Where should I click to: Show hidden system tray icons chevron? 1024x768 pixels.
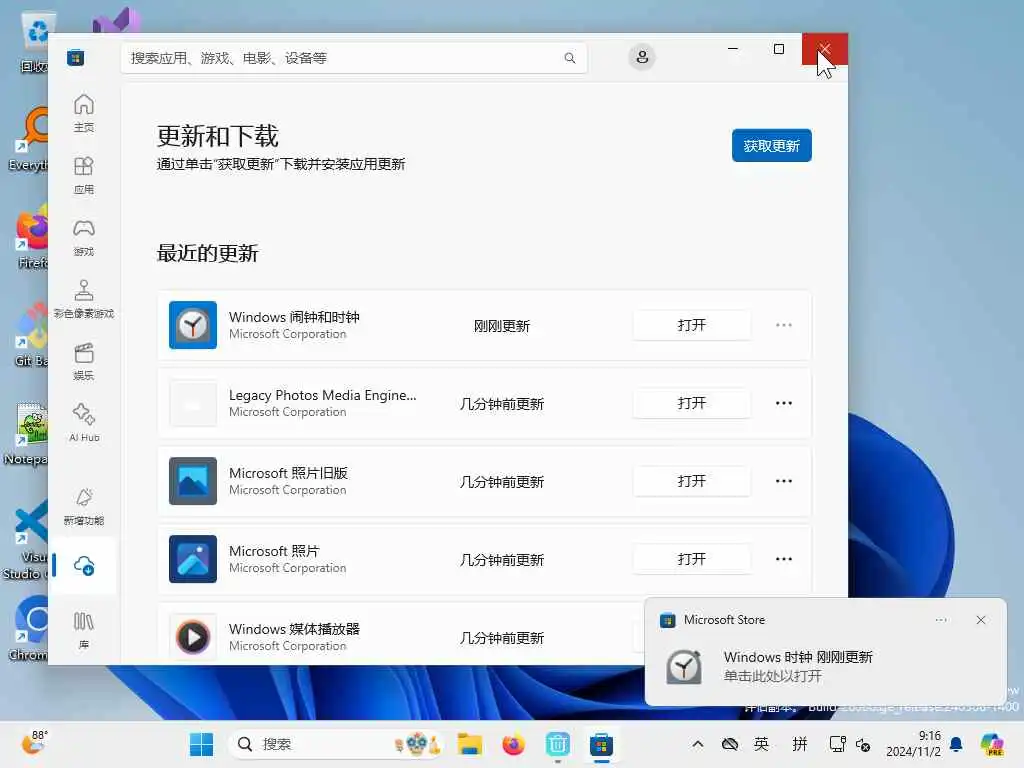click(697, 744)
